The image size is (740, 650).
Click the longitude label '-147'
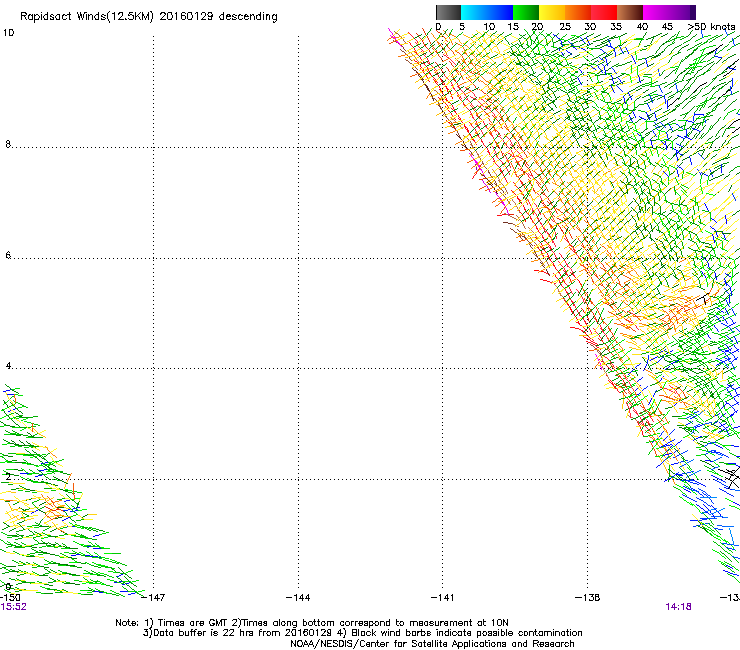click(153, 598)
